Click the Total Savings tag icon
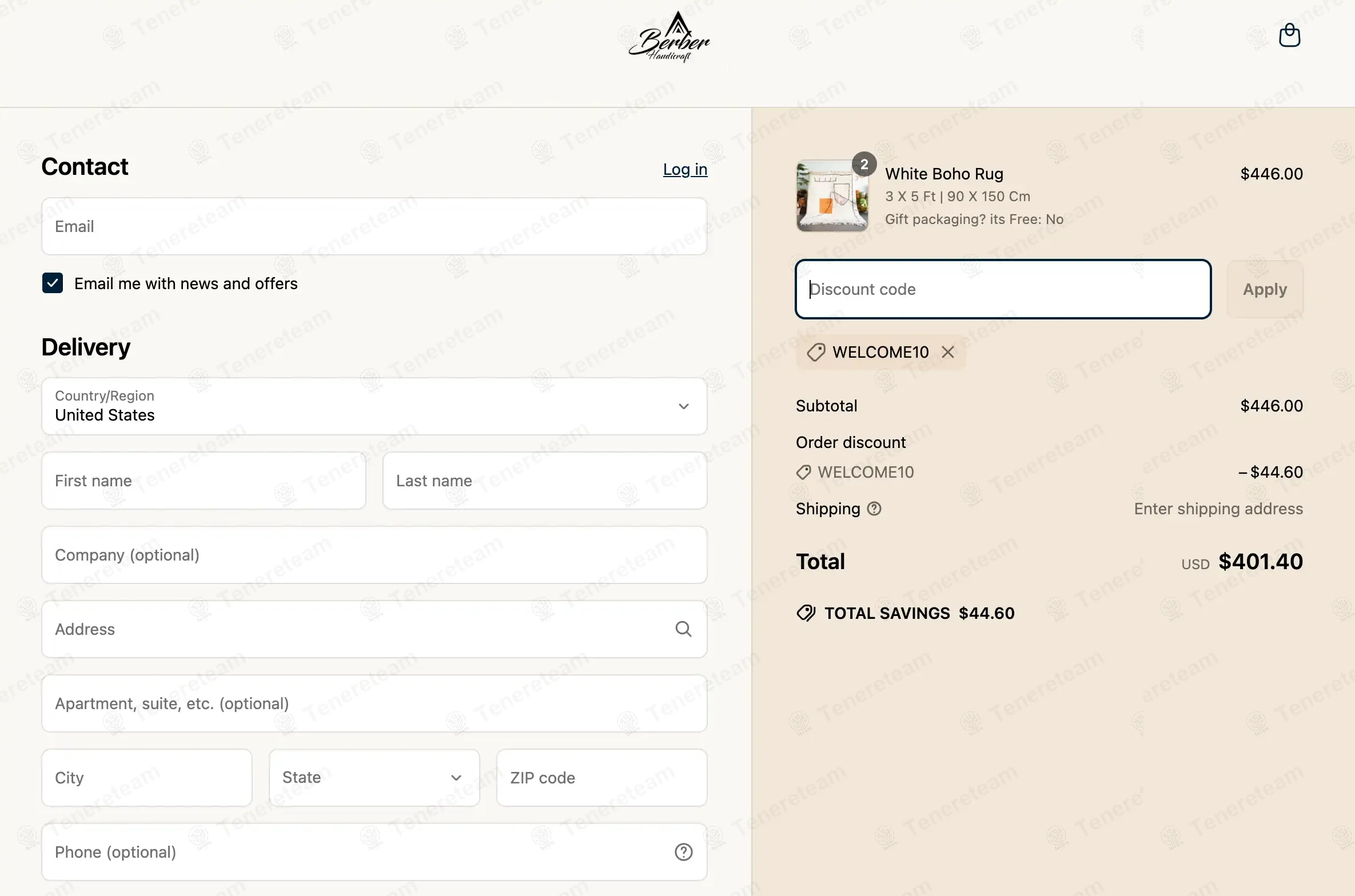 point(806,613)
